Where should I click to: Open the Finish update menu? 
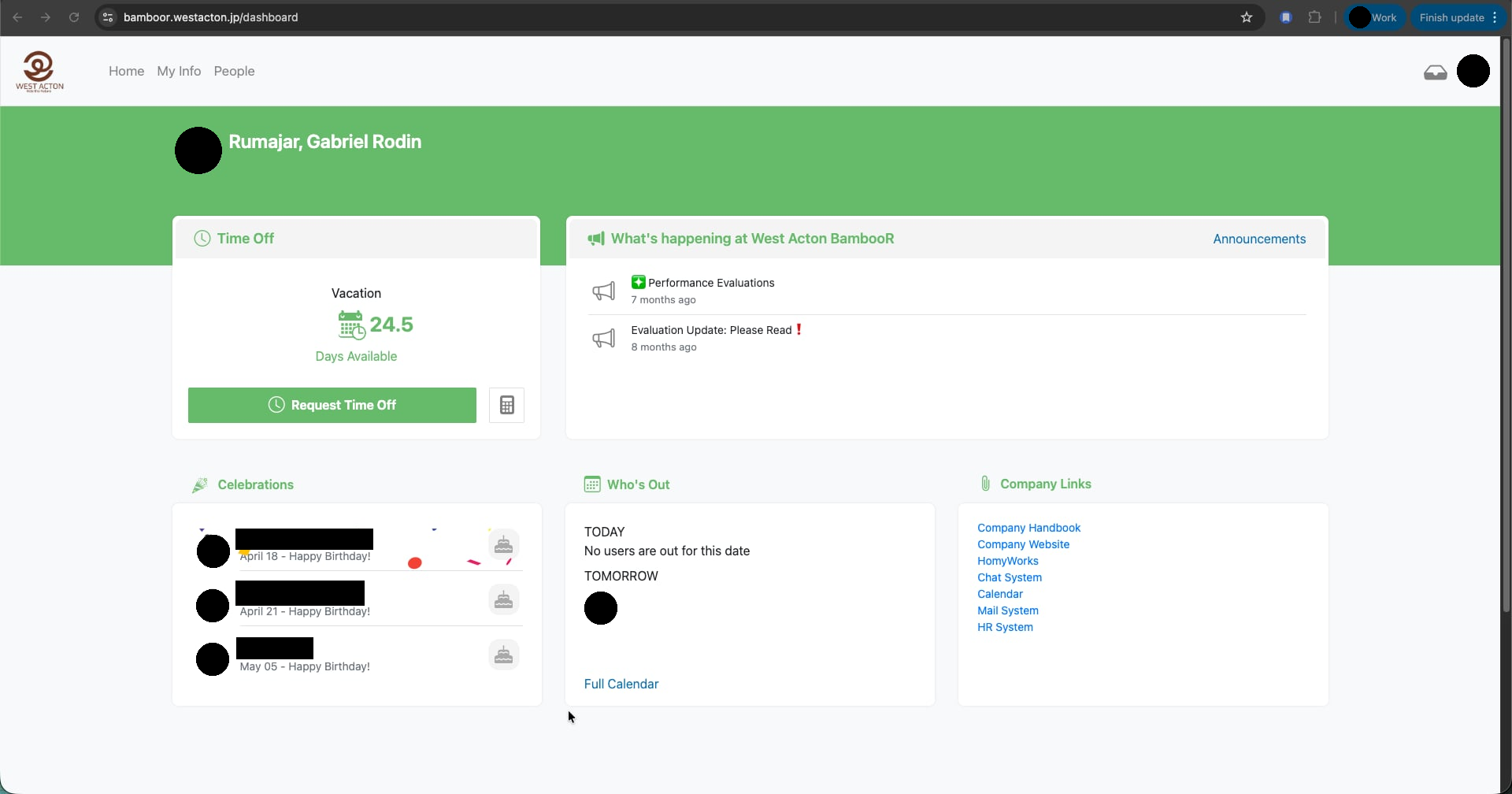1458,17
